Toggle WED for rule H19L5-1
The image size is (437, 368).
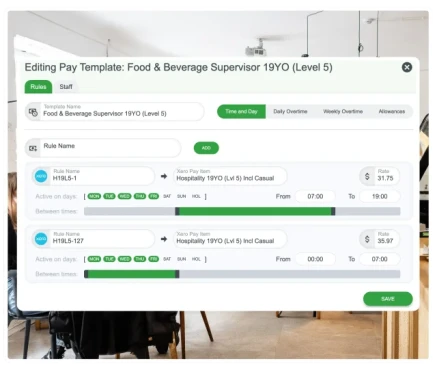click(x=124, y=196)
